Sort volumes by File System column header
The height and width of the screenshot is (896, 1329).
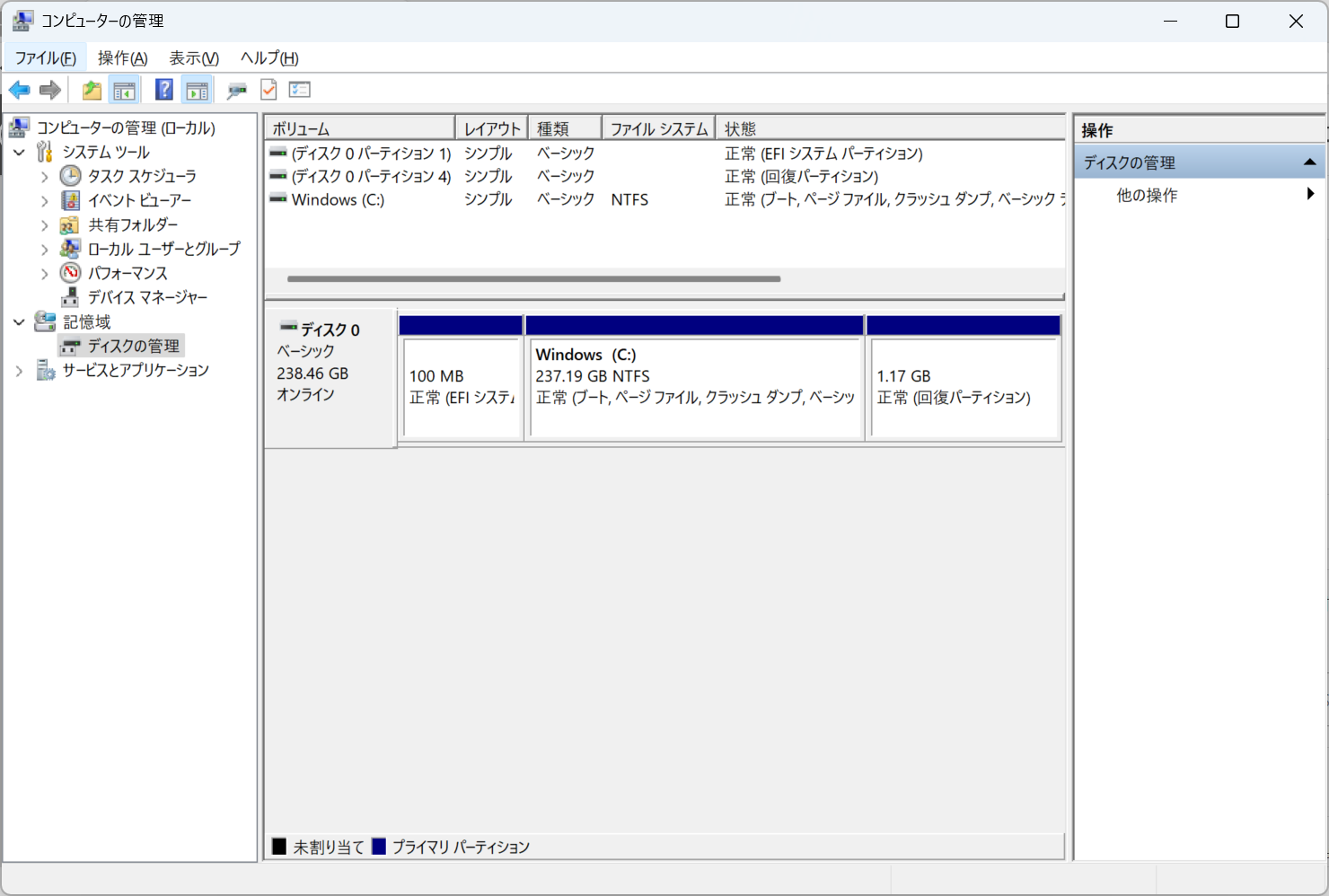click(658, 129)
